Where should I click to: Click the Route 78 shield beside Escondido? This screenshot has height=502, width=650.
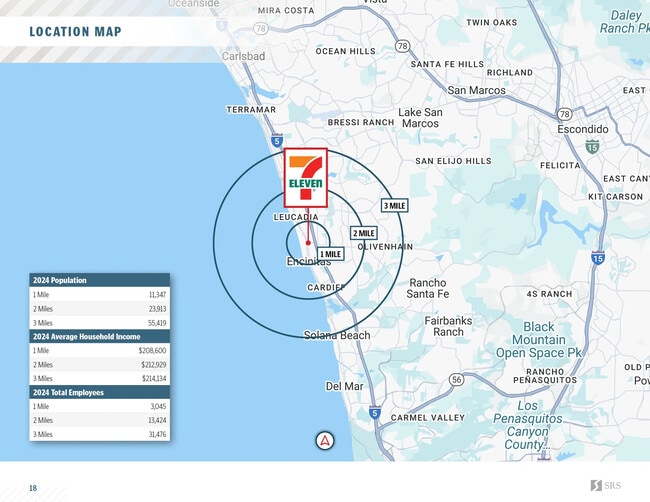pyautogui.click(x=564, y=115)
